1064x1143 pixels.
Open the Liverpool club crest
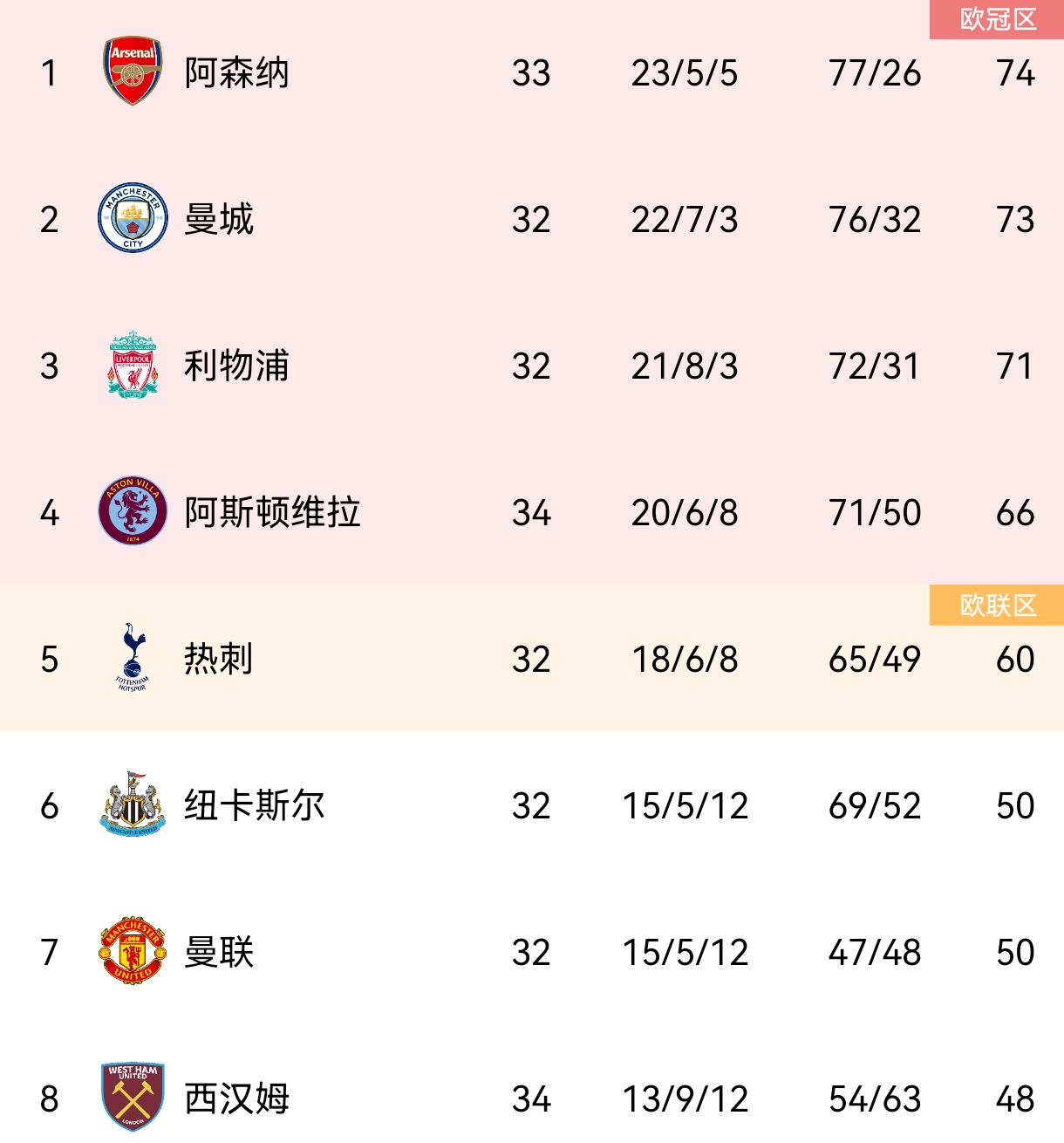(133, 365)
